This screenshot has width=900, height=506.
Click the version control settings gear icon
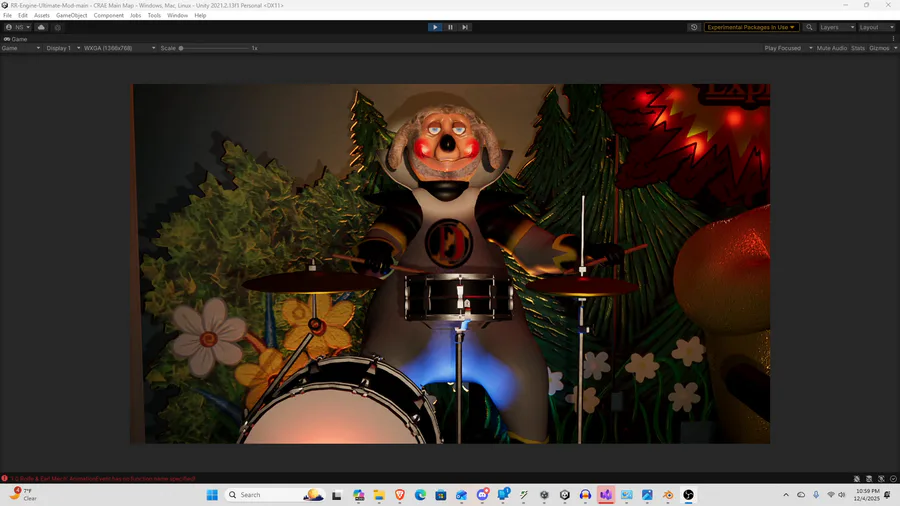pos(57,27)
